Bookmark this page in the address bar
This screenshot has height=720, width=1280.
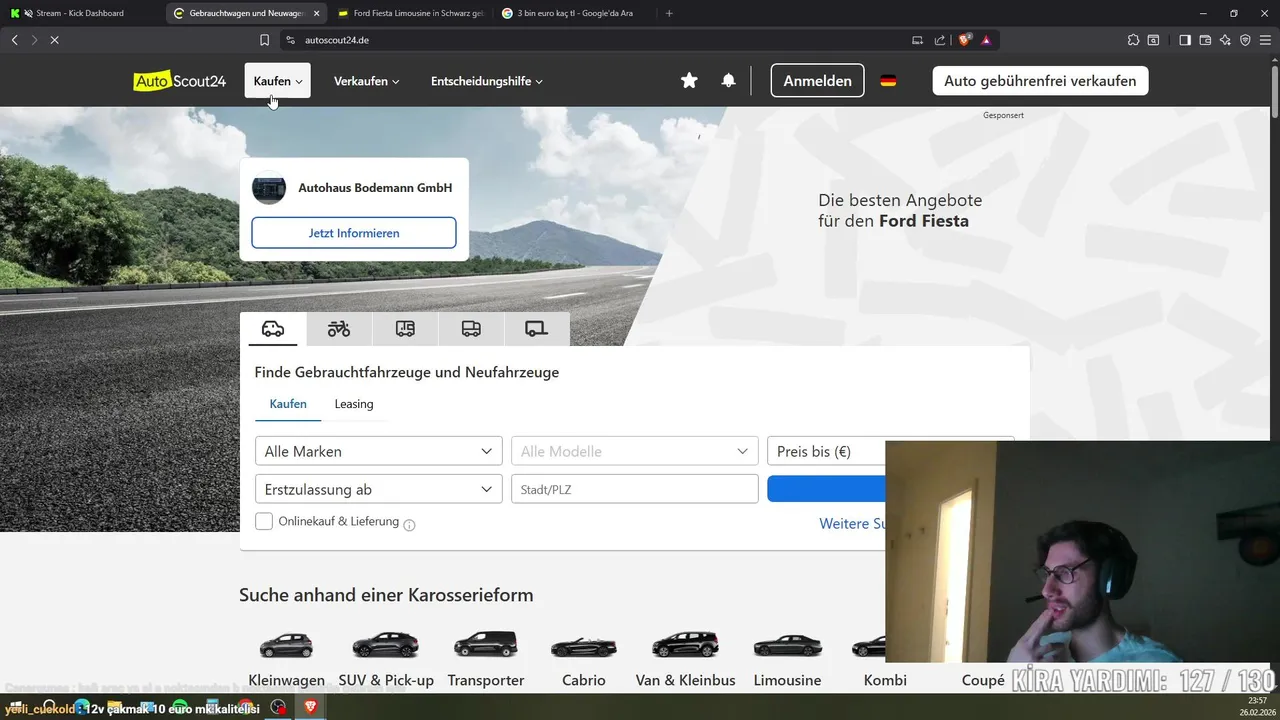coord(264,40)
